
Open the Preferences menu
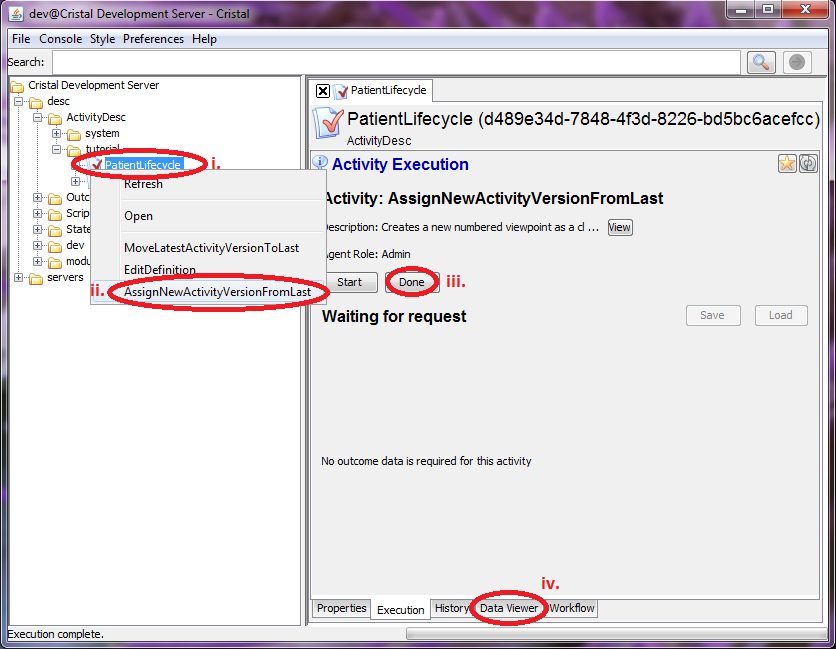[153, 39]
